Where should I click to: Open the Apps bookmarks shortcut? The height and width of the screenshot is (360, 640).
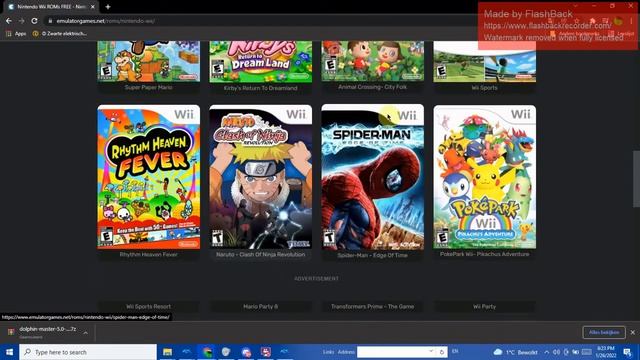coord(16,33)
